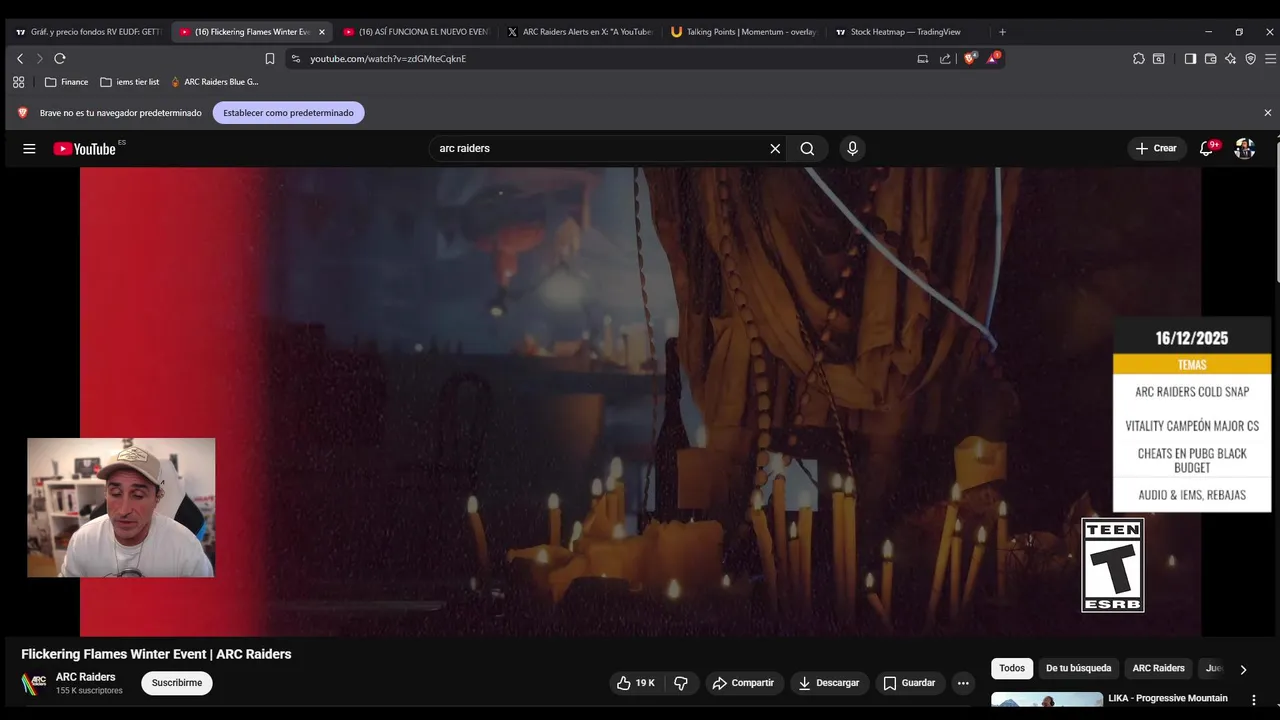Viewport: 1280px width, 720px height.
Task: Open the account avatar menu
Action: [1245, 148]
